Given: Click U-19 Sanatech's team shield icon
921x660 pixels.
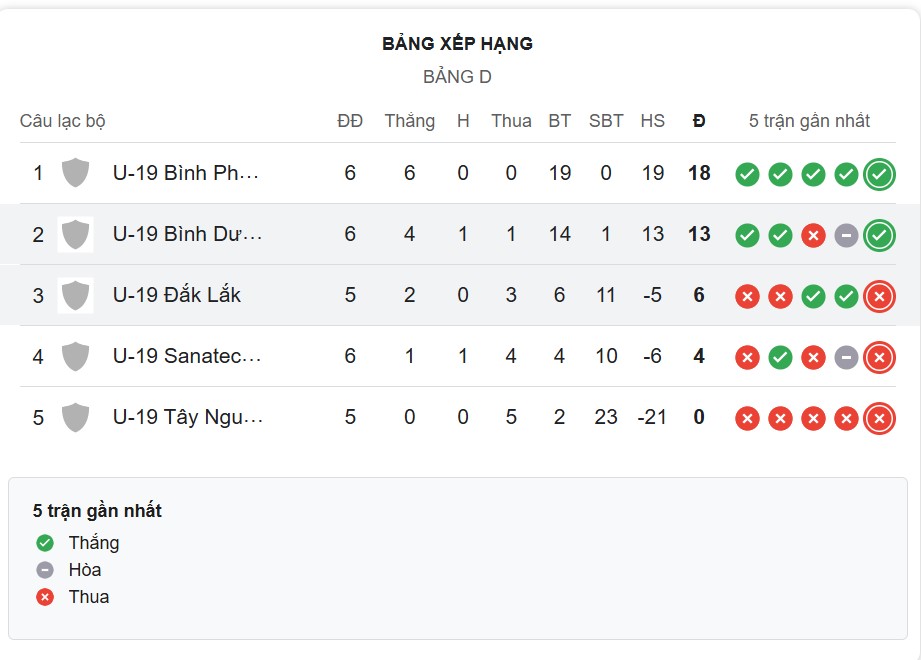Looking at the screenshot, I should [75, 356].
